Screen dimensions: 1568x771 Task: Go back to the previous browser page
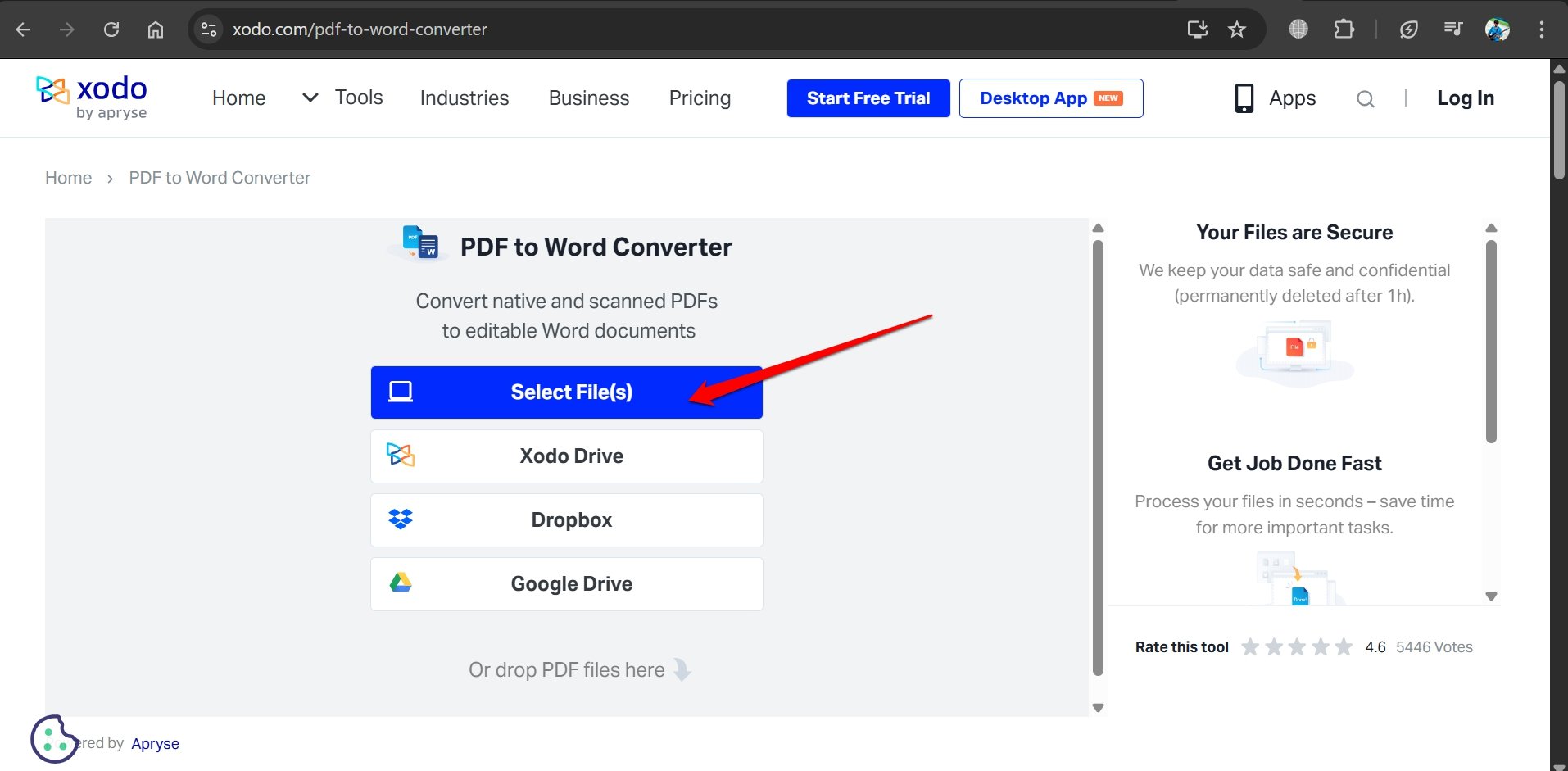(23, 29)
